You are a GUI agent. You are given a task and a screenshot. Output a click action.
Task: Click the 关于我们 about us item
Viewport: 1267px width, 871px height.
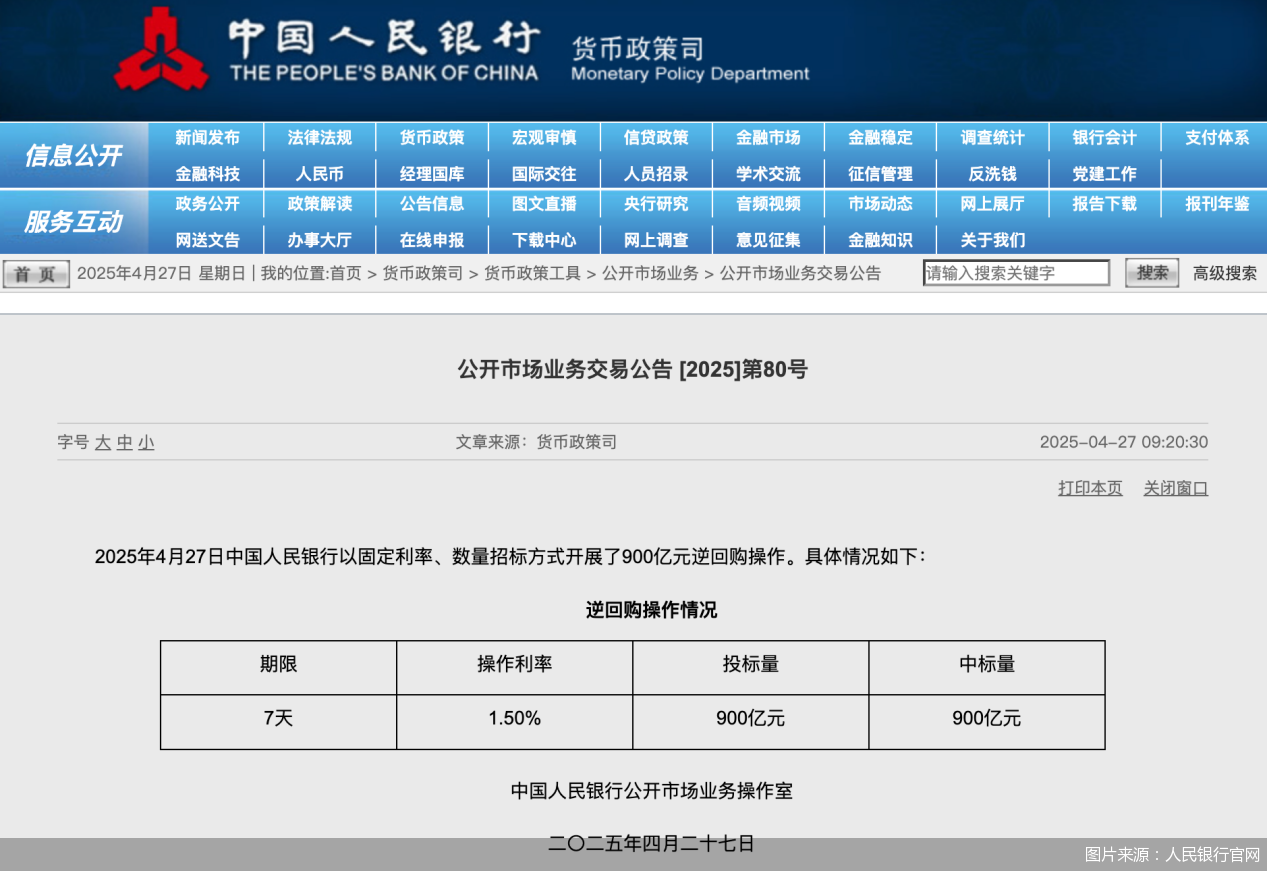(x=992, y=240)
